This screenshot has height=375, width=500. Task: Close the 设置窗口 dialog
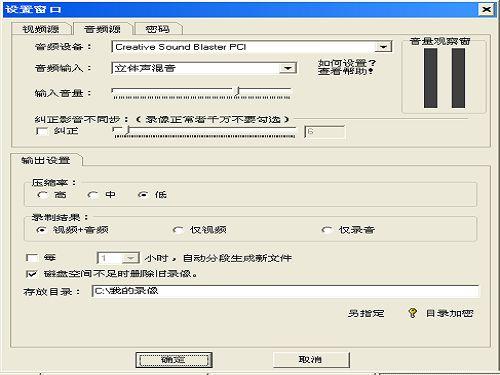(486, 9)
